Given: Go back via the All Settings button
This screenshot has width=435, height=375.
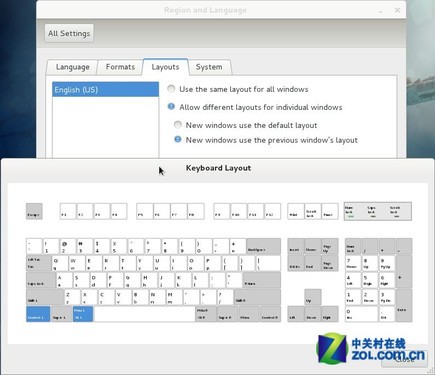Looking at the screenshot, I should coord(69,33).
